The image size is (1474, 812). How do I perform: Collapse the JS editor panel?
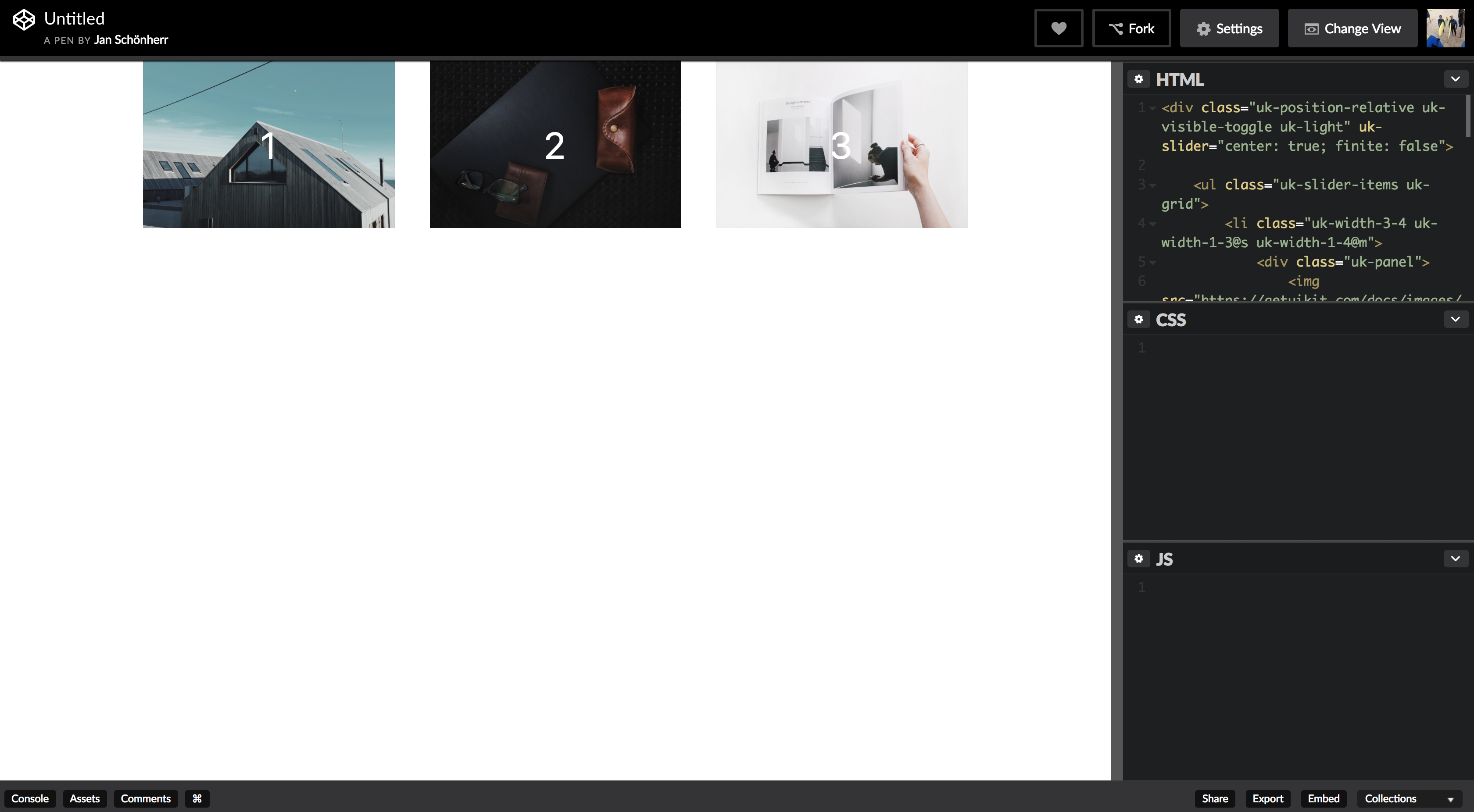pos(1455,559)
